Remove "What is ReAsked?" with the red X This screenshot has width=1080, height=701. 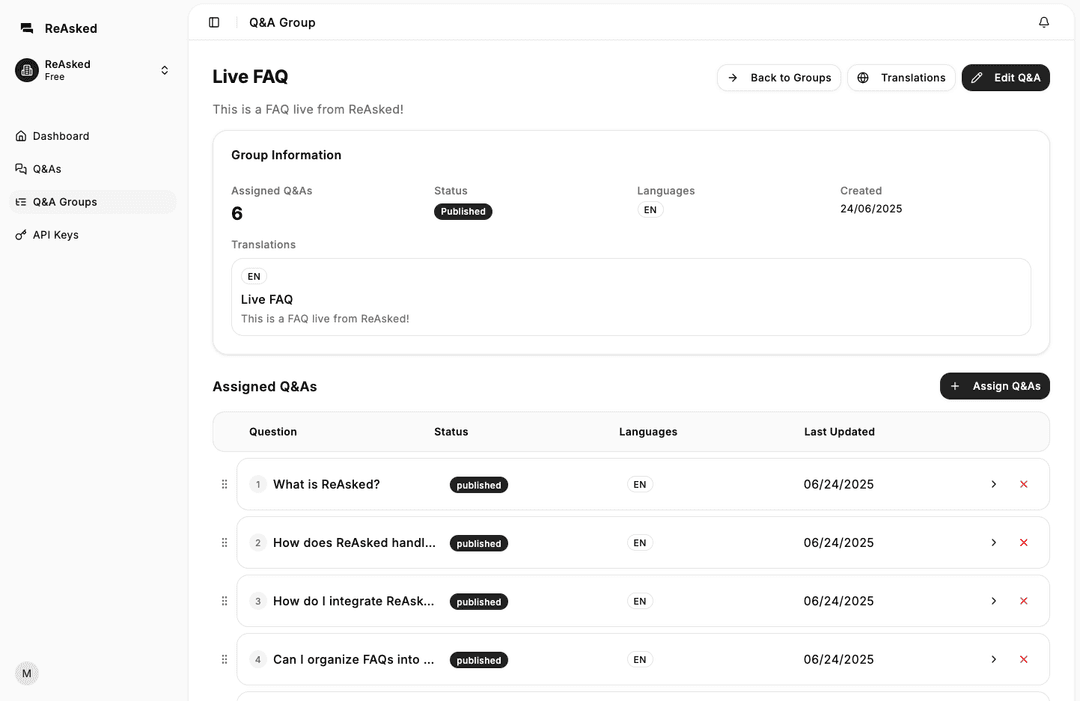pyautogui.click(x=1023, y=484)
